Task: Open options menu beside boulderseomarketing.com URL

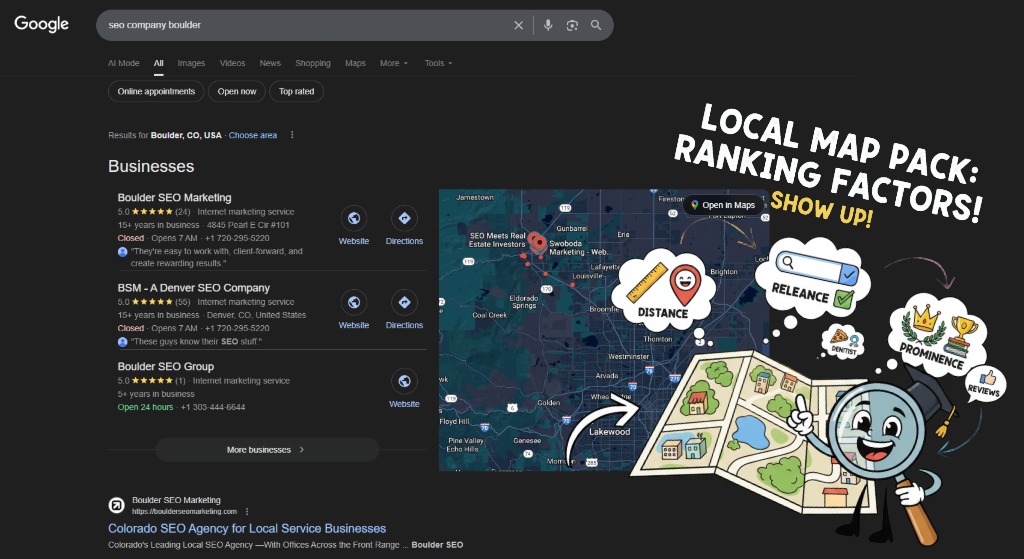Action: [x=247, y=511]
